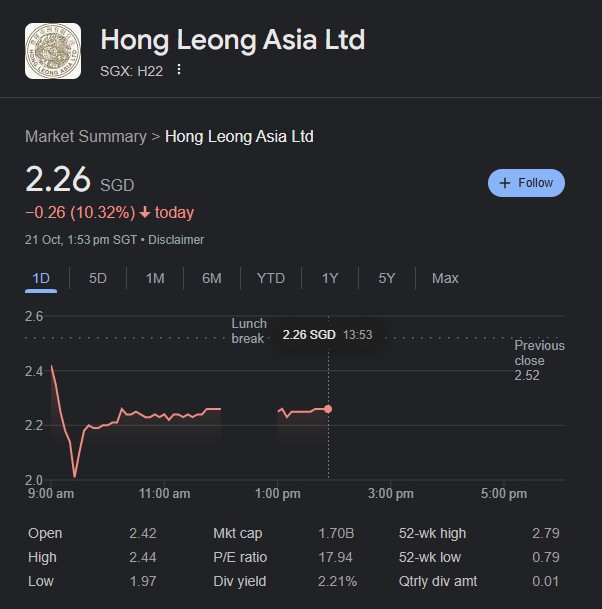Switch to the 1Y chart range

pyautogui.click(x=330, y=278)
